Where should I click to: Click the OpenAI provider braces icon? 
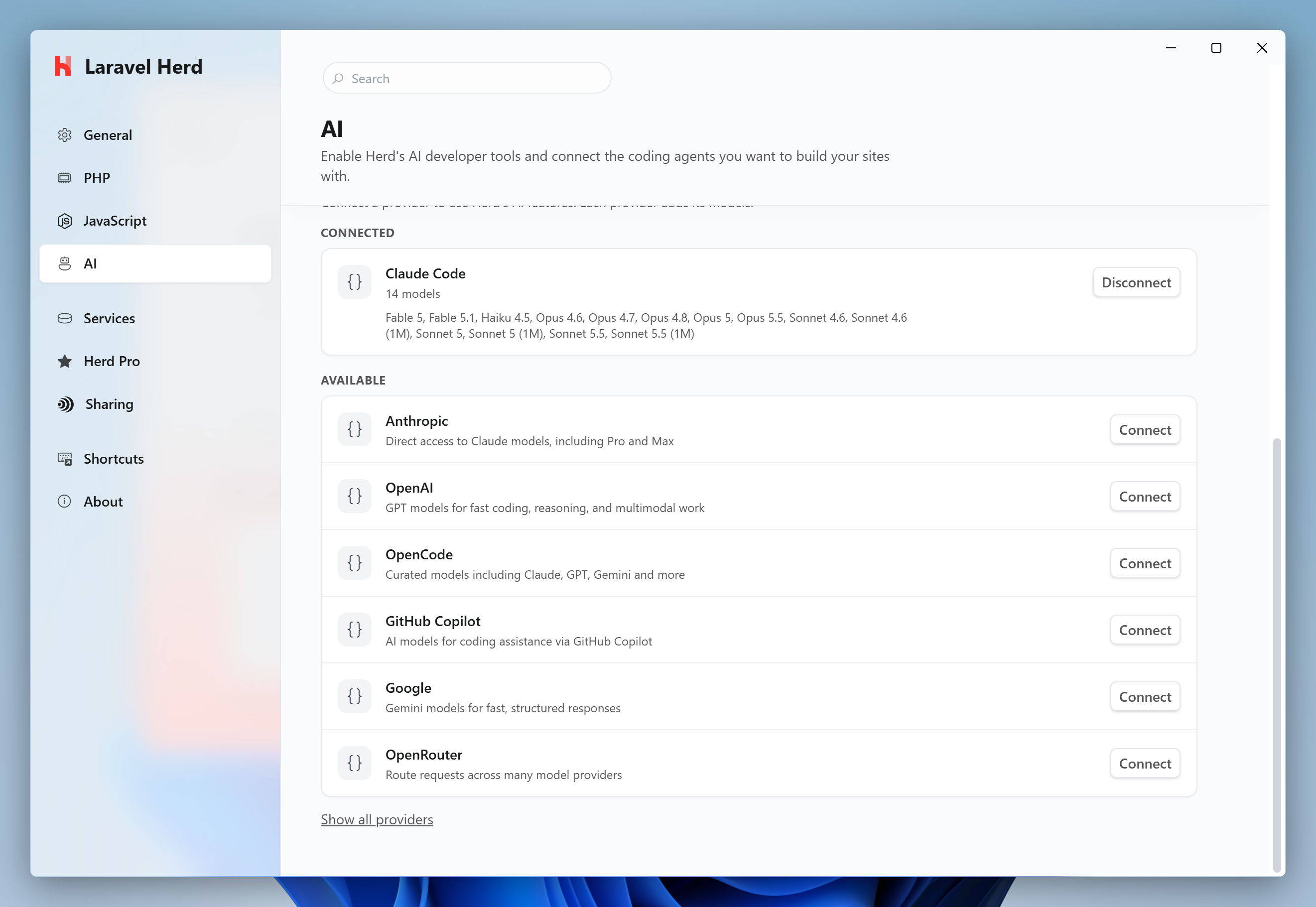coord(355,496)
